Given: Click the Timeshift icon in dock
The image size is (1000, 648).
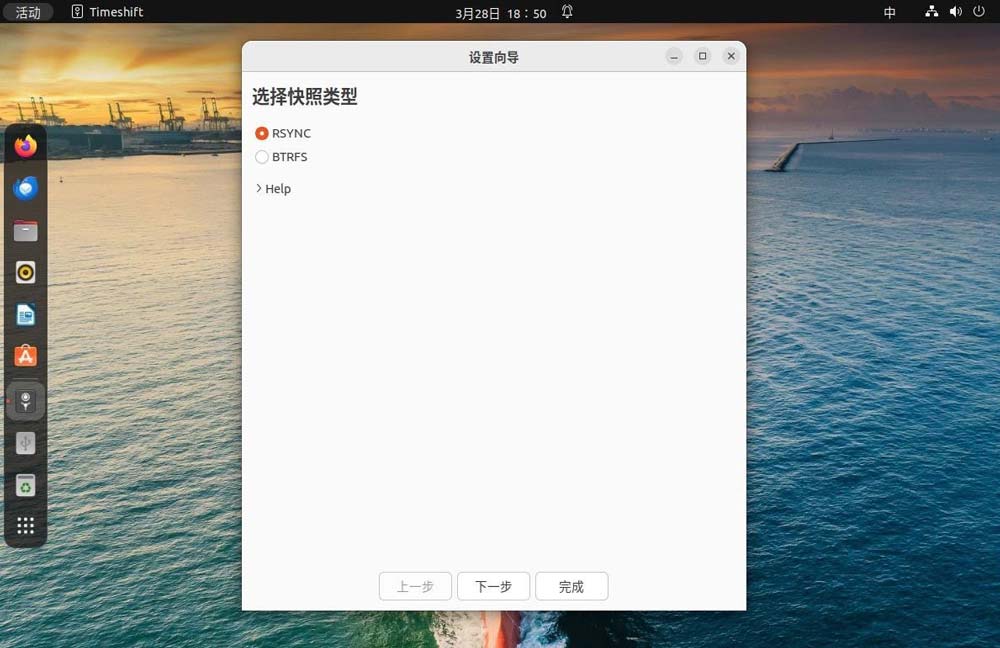Looking at the screenshot, I should pos(26,401).
